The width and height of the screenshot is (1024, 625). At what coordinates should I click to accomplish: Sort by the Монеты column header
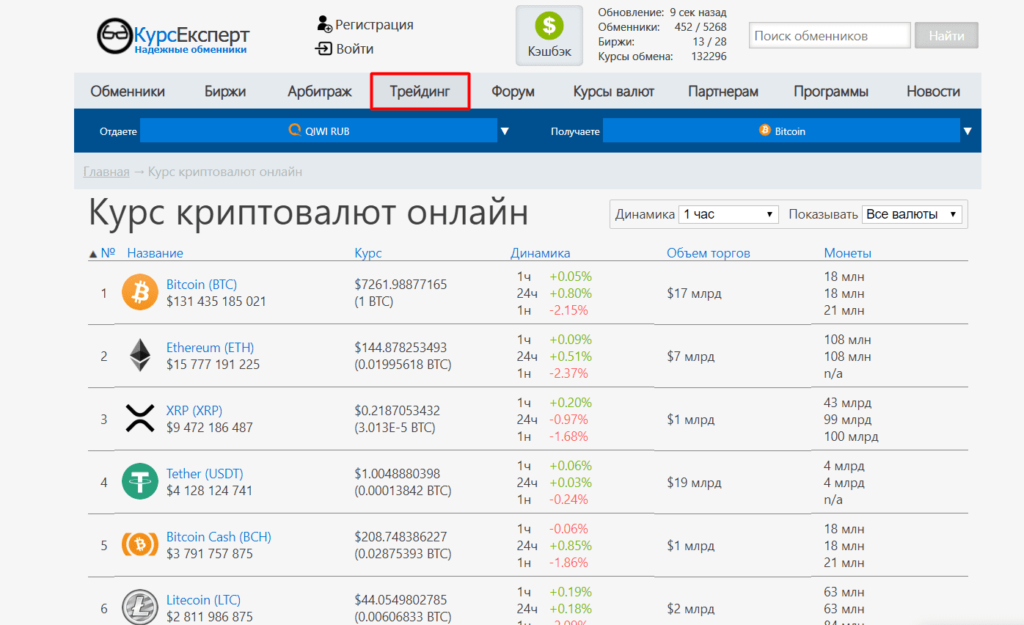point(847,253)
